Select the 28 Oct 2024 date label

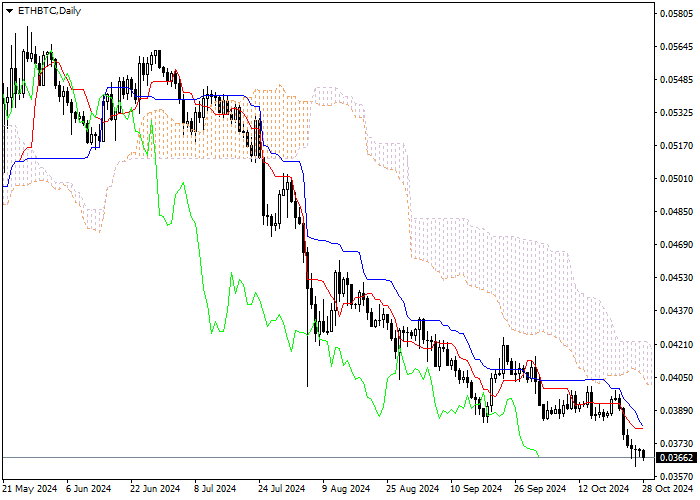click(668, 488)
